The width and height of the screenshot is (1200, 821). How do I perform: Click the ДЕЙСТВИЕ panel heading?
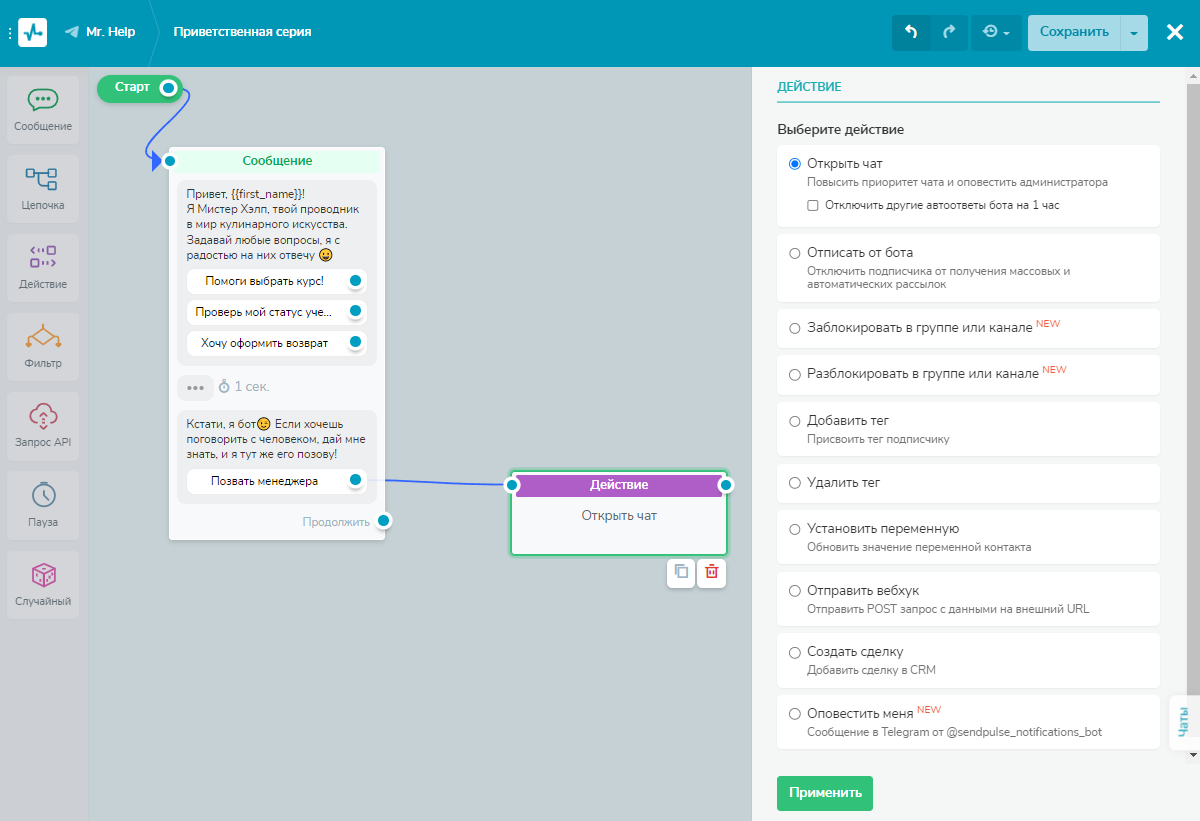point(809,87)
